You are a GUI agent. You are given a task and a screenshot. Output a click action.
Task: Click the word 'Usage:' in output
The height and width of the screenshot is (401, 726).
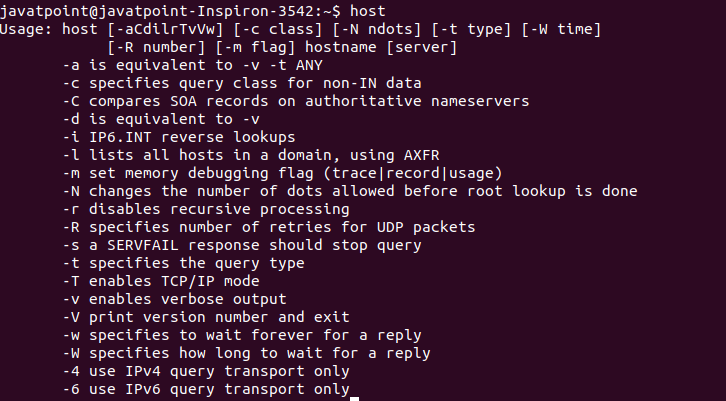point(26,29)
